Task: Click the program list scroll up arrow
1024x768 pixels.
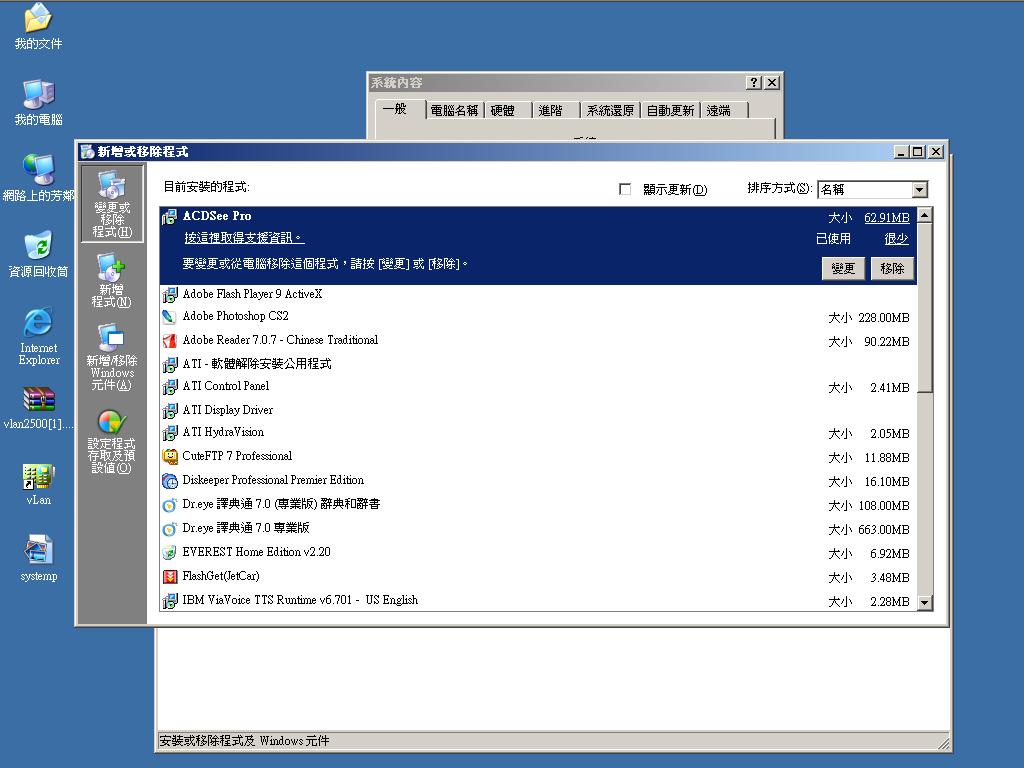Action: point(925,215)
